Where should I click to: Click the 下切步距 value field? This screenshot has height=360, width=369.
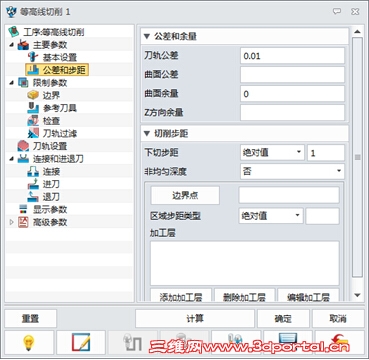point(326,153)
